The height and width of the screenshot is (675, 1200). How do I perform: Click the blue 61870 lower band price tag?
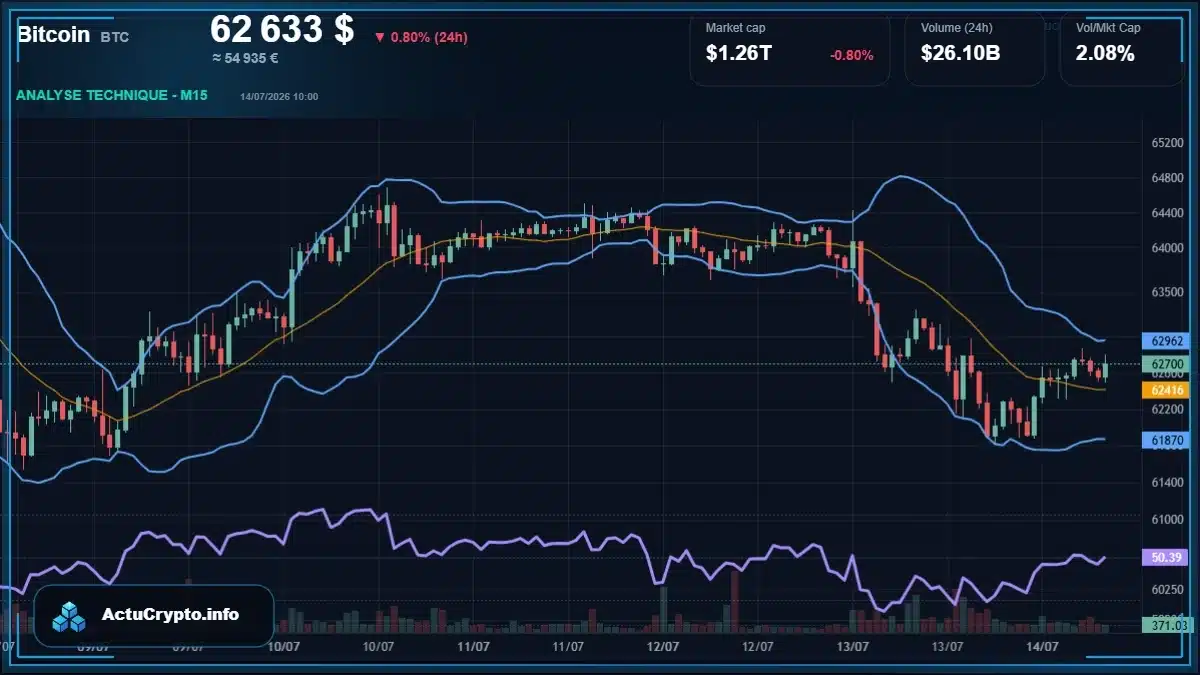click(x=1166, y=440)
